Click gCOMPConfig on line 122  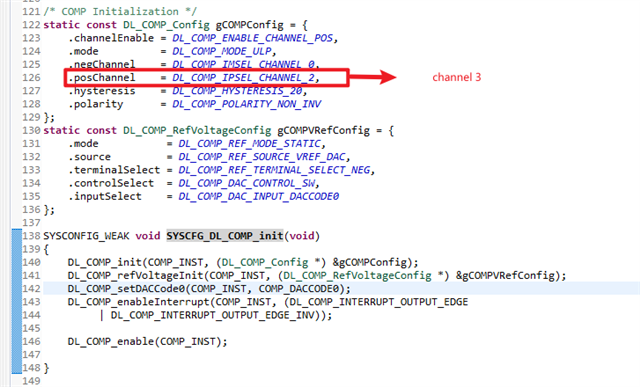tap(249, 25)
